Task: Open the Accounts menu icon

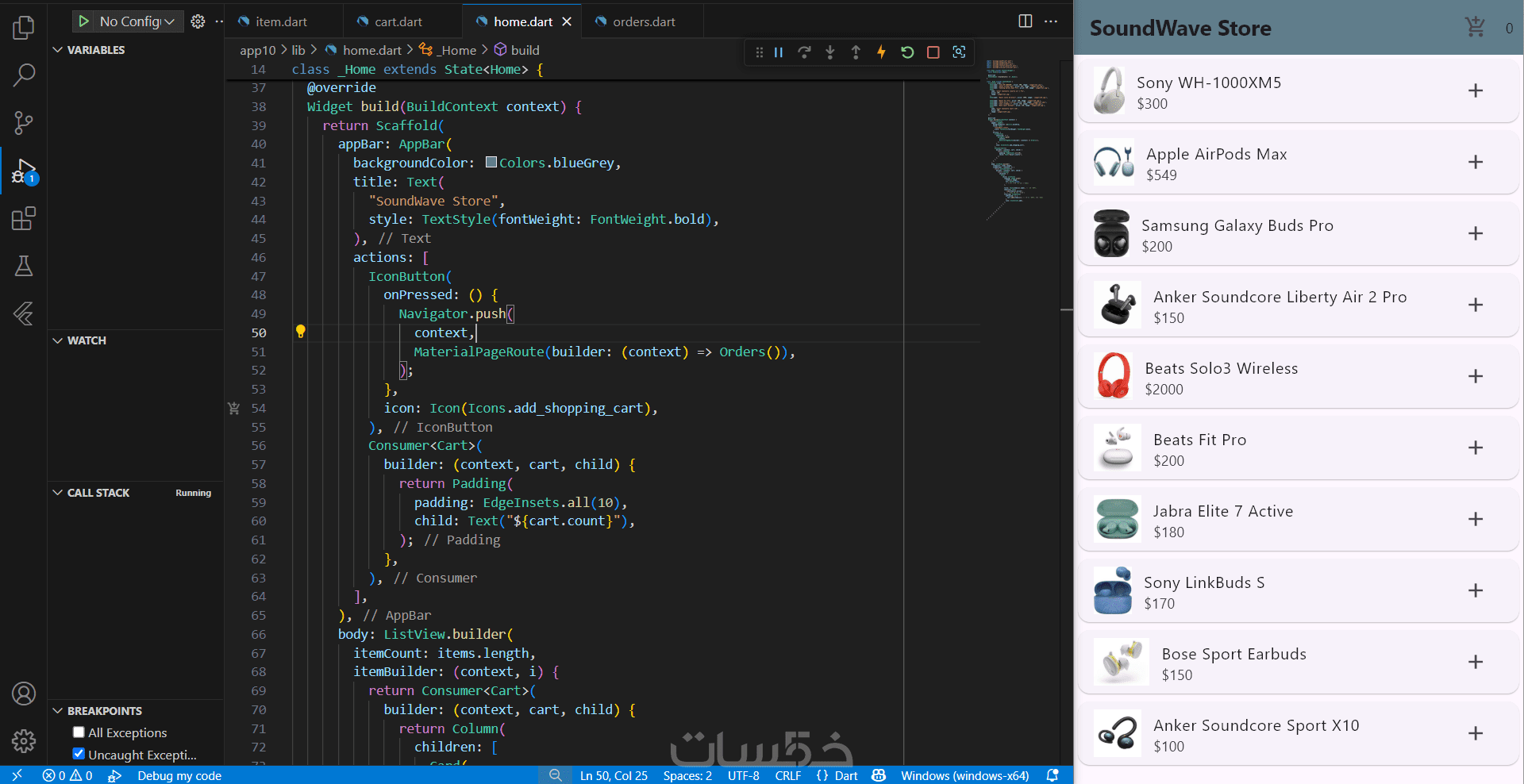Action: point(24,694)
